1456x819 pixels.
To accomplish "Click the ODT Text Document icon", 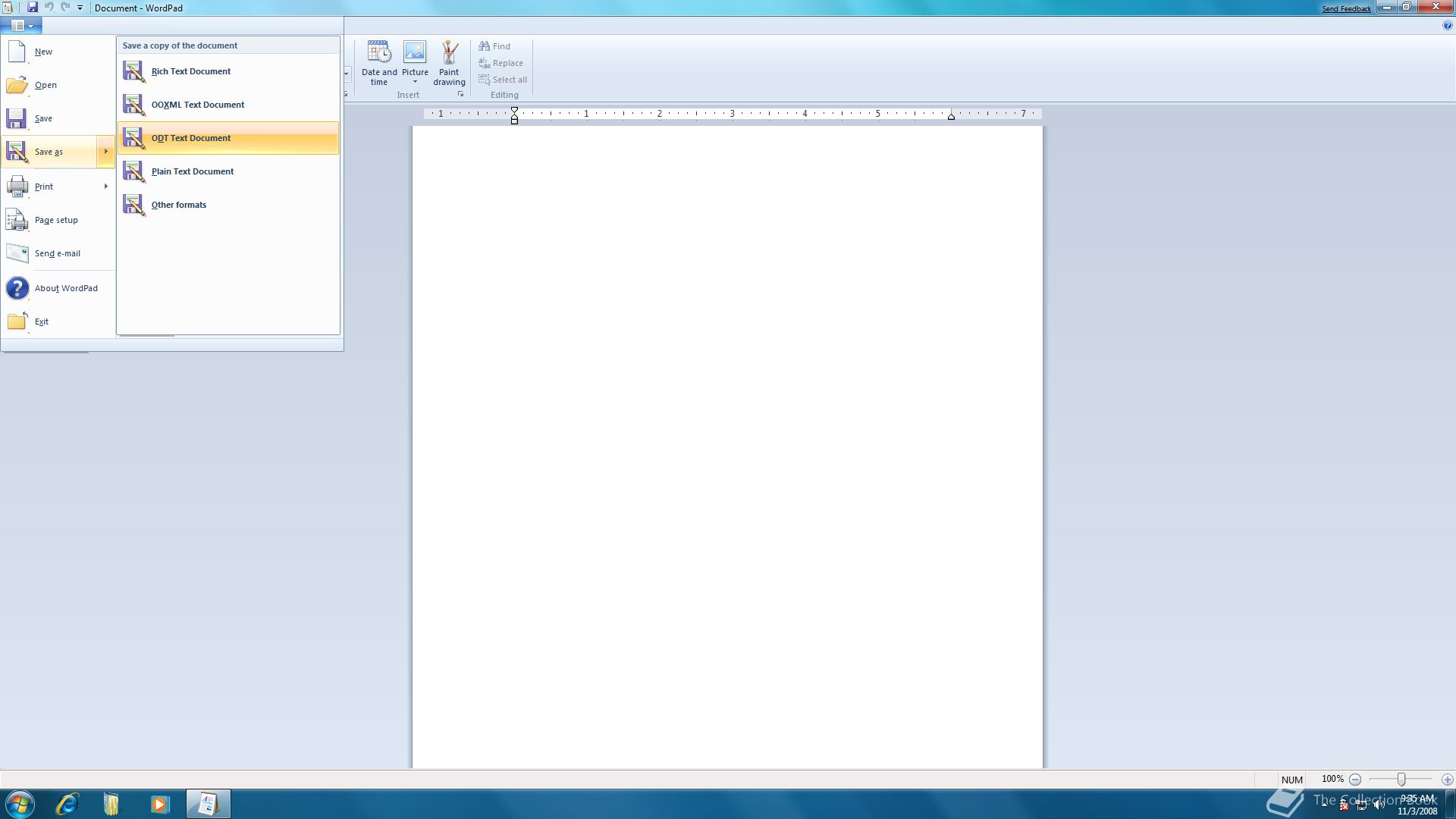I will pyautogui.click(x=134, y=138).
